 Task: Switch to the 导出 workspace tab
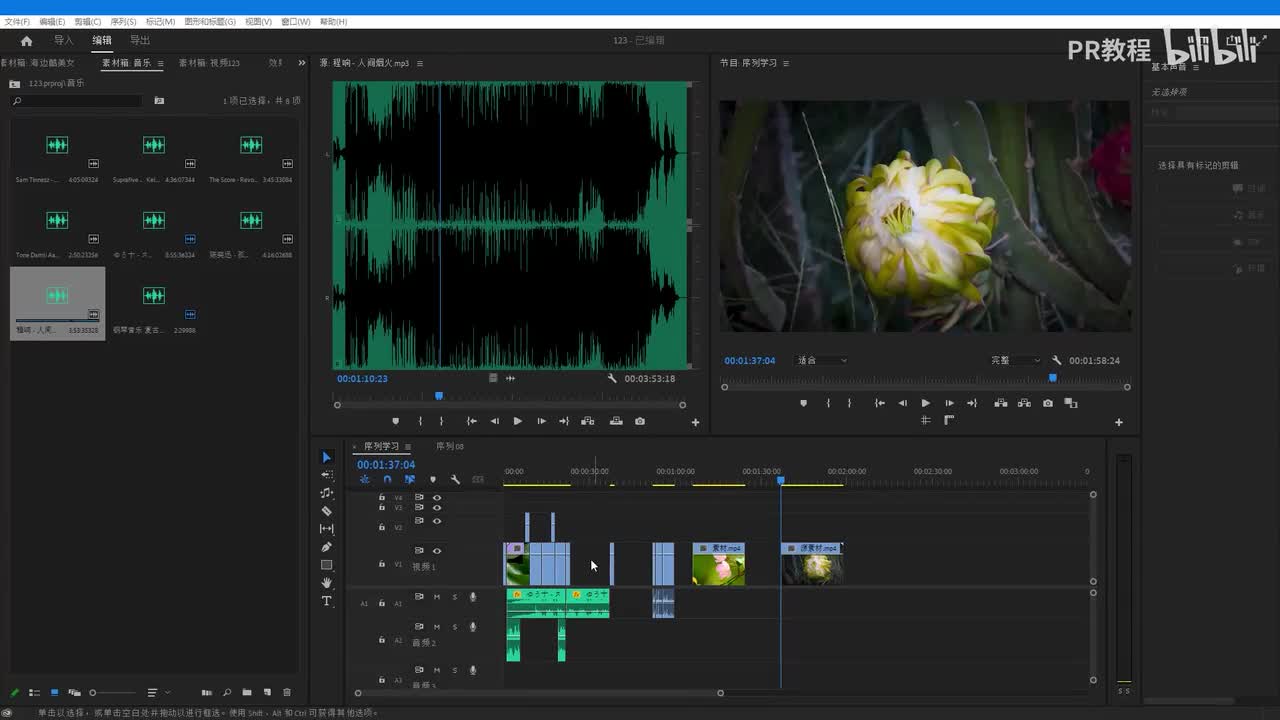click(140, 41)
